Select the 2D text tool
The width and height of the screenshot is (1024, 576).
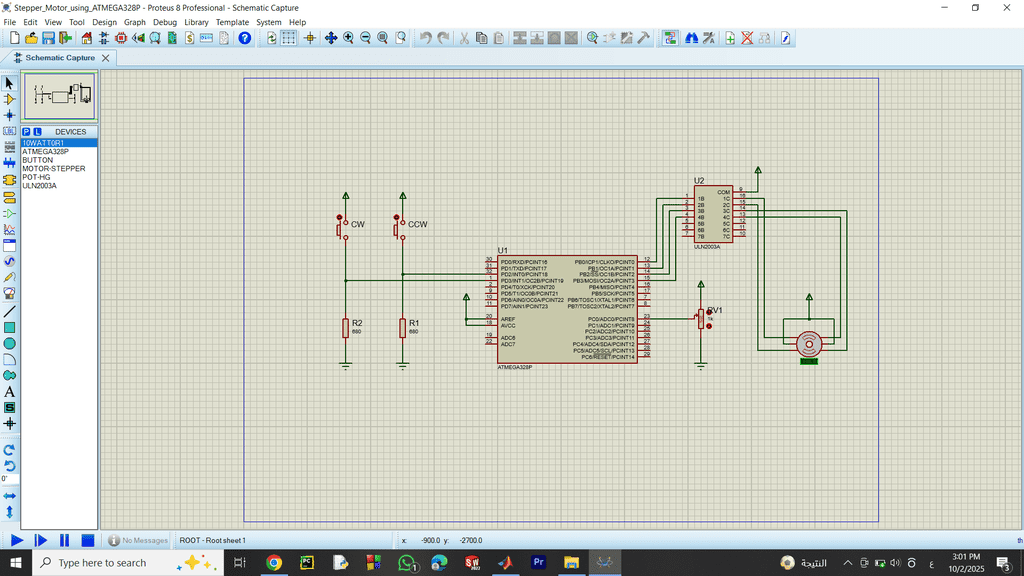(x=10, y=392)
